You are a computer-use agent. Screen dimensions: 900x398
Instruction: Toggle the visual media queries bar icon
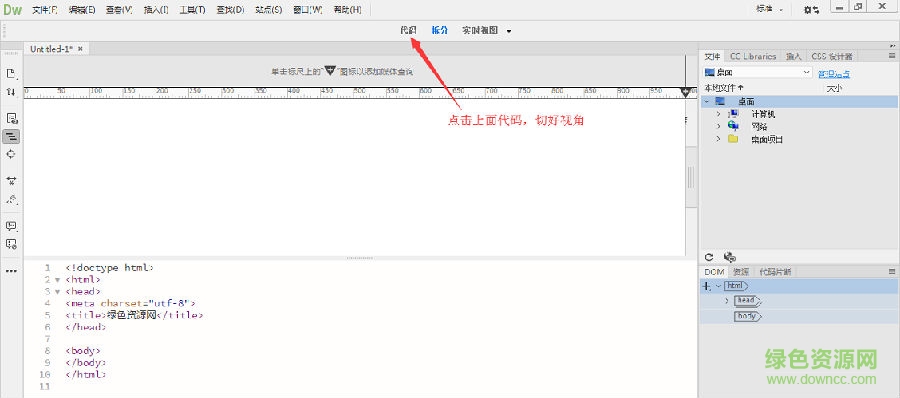point(11,137)
